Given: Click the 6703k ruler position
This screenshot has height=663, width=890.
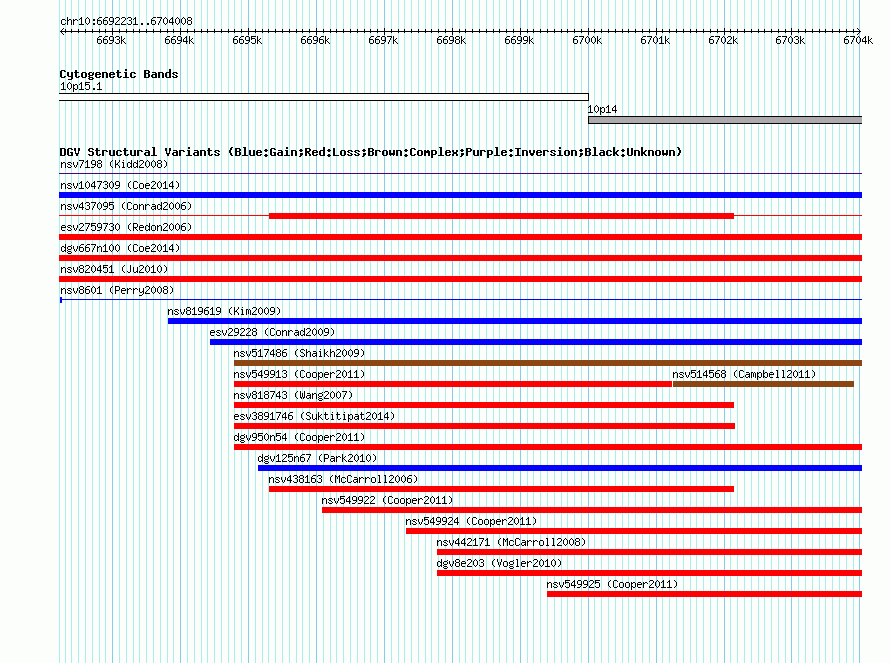Looking at the screenshot, I should [x=790, y=40].
